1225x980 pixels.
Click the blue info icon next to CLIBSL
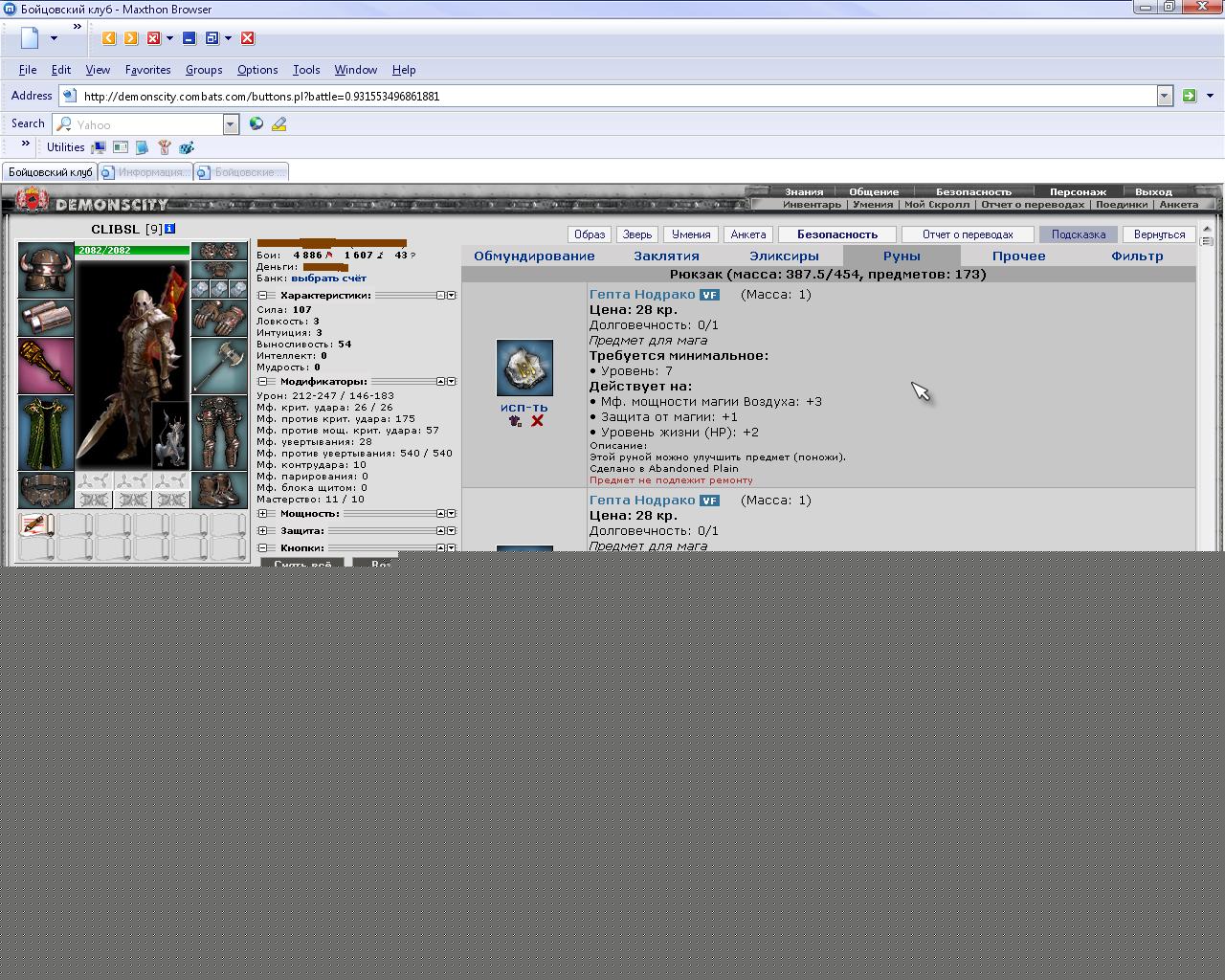[169, 229]
